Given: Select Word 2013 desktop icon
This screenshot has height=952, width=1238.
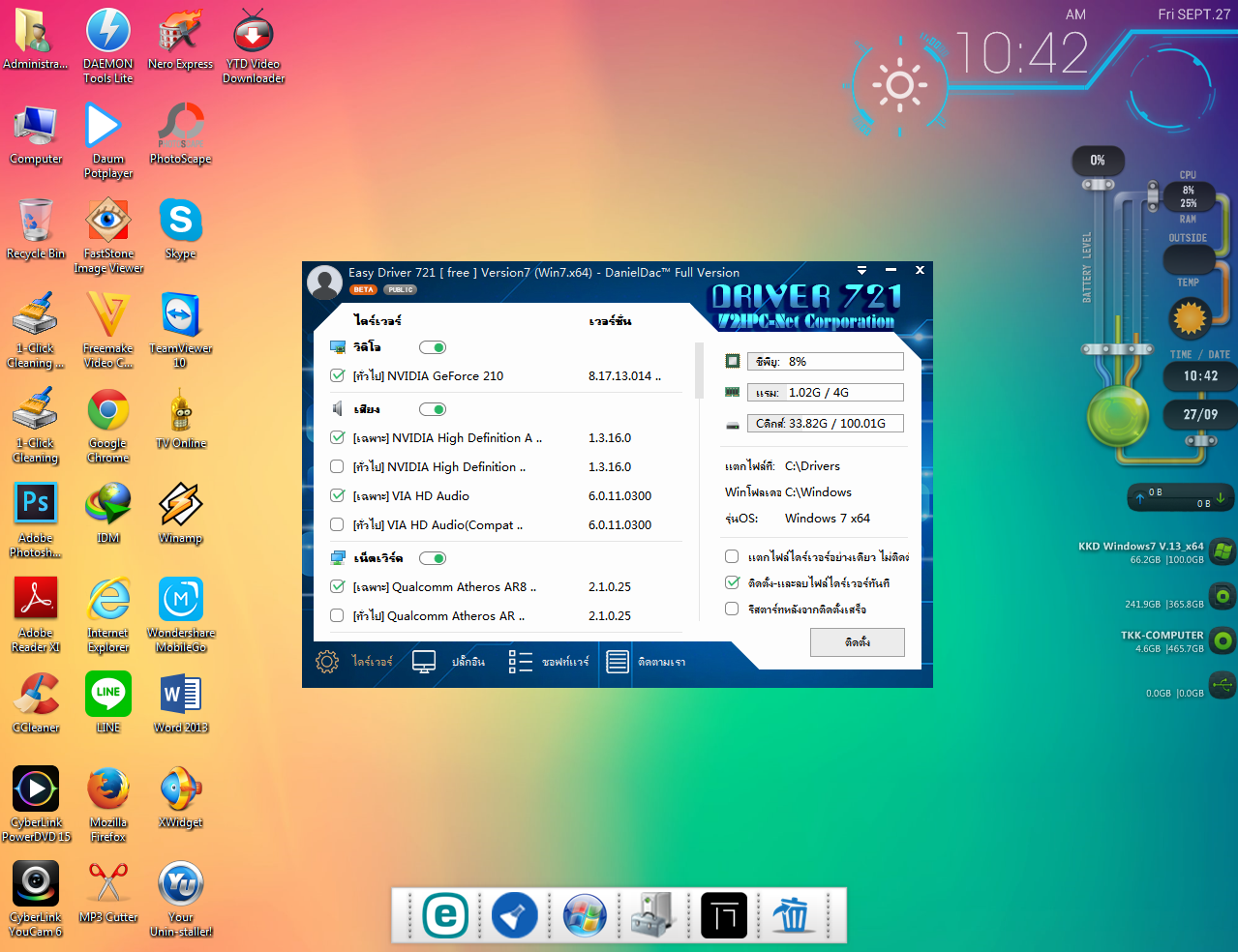Looking at the screenshot, I should click(180, 702).
